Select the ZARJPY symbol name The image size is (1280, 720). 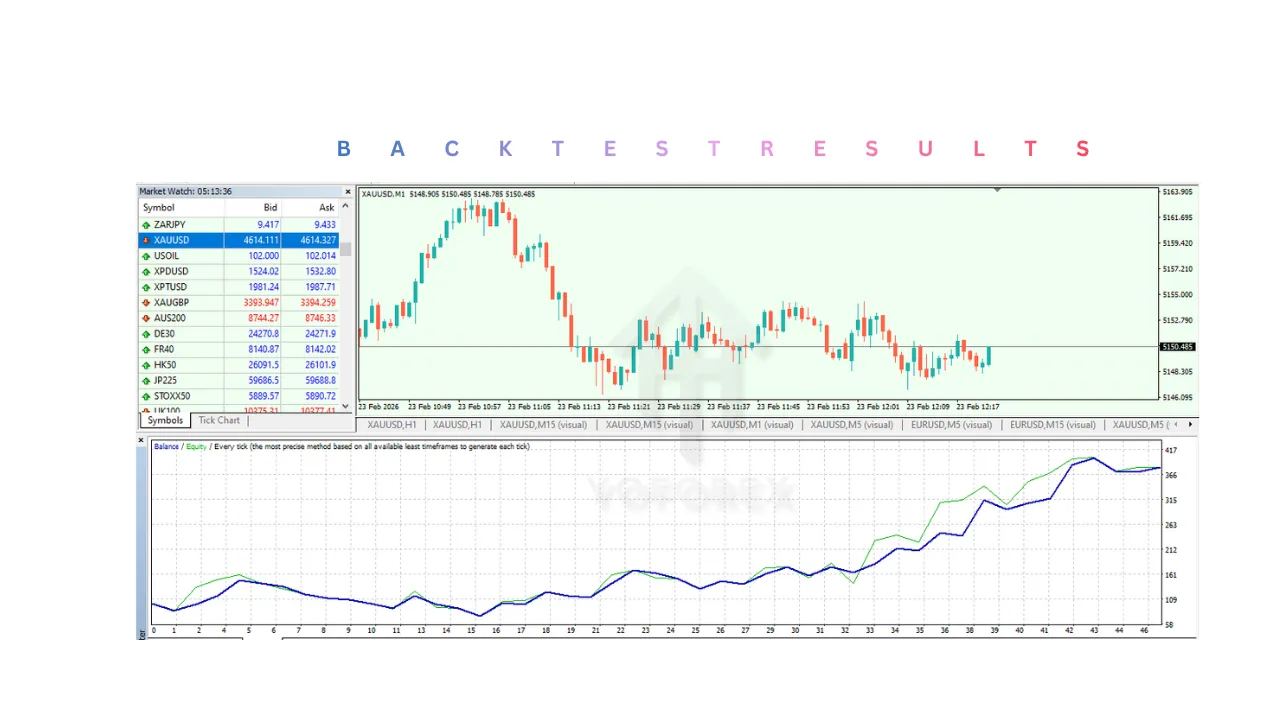171,225
